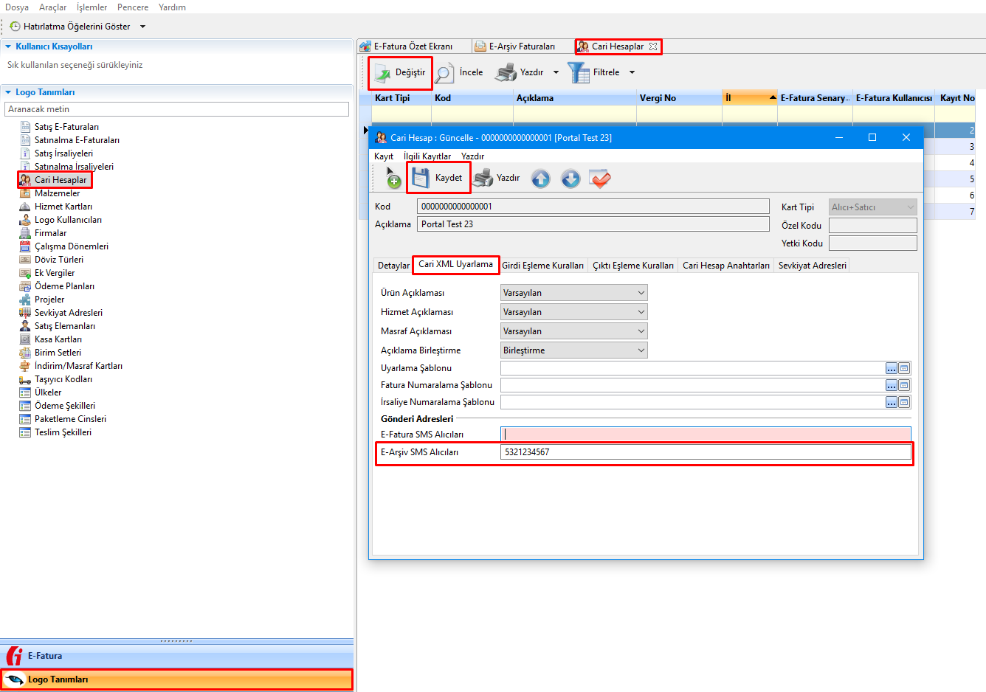The height and width of the screenshot is (692, 986).
Task: Click the Yazdır printer icon in the dialog
Action: (483, 178)
